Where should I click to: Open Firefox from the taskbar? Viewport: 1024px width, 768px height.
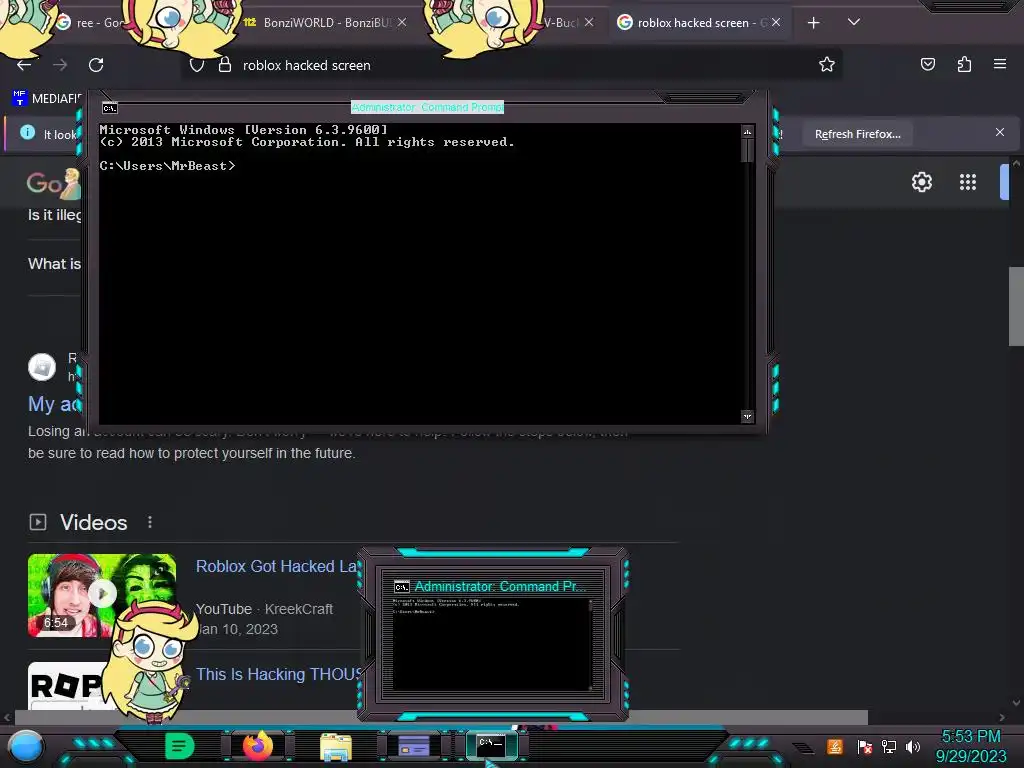(257, 746)
